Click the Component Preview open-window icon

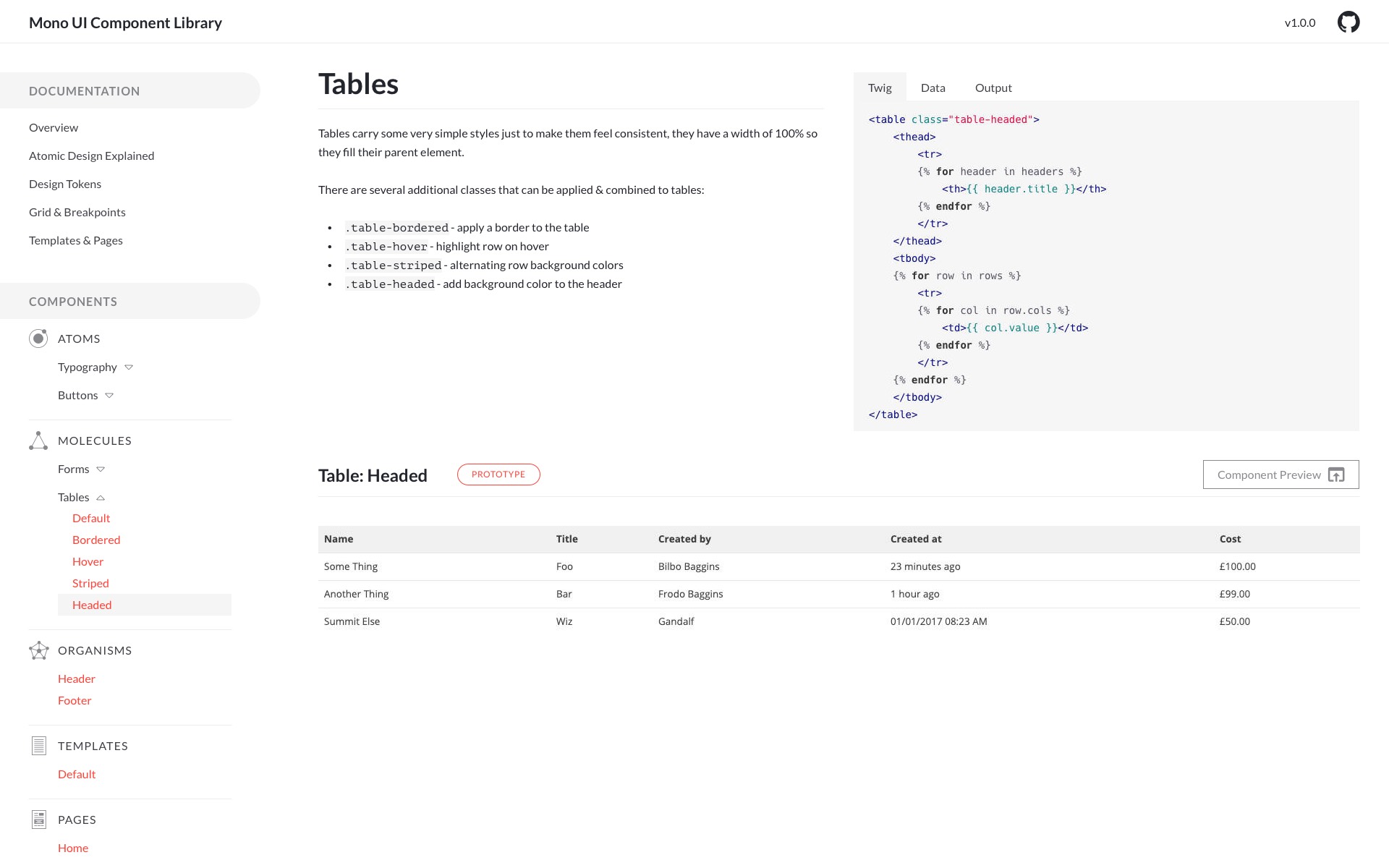1336,475
